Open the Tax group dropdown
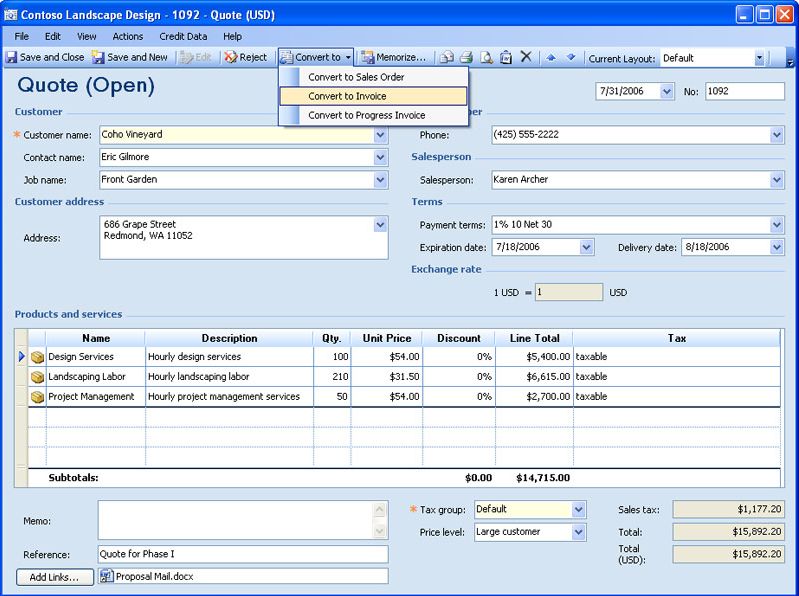 (x=578, y=509)
